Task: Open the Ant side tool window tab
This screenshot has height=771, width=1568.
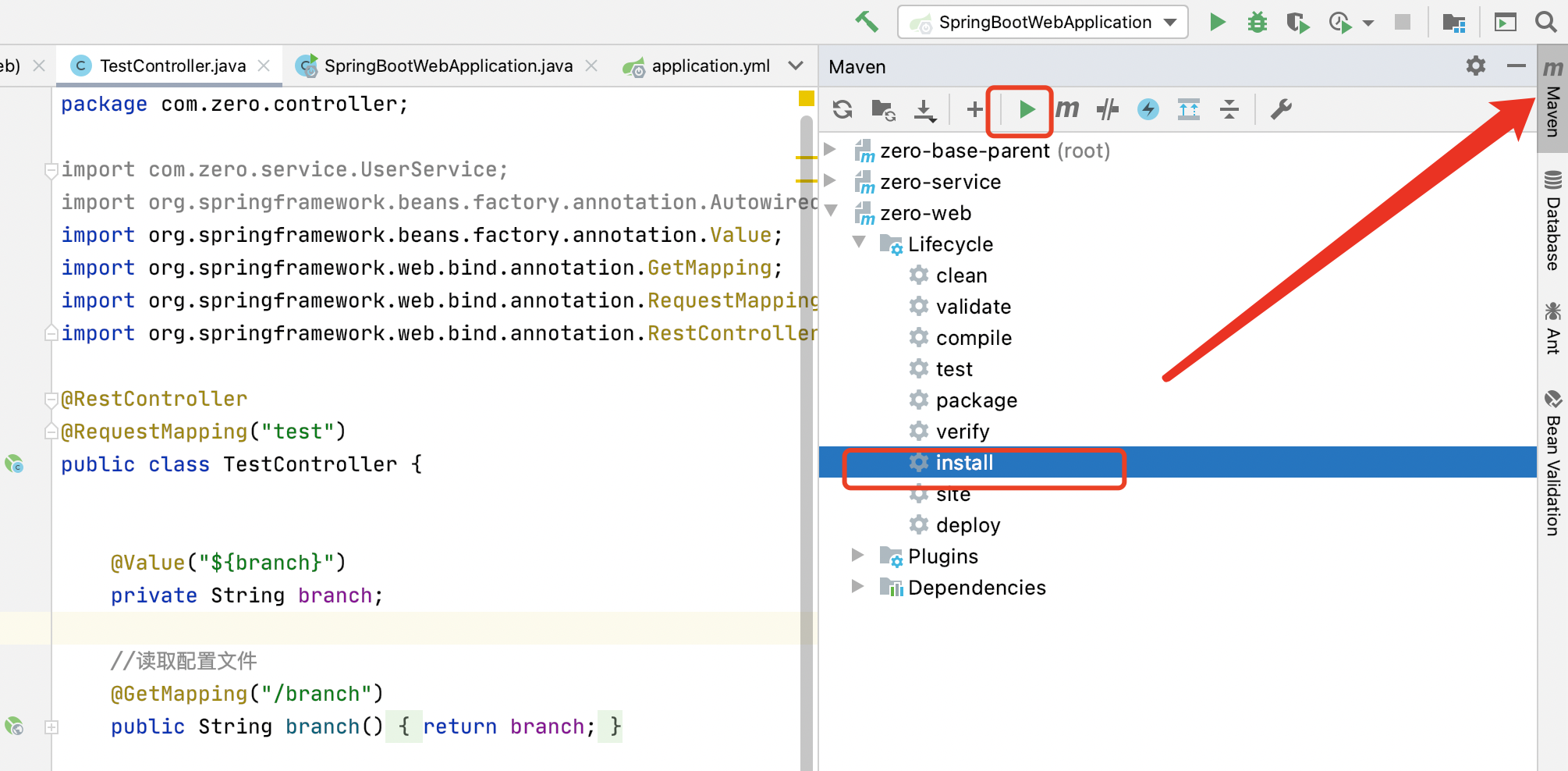Action: coord(1552,328)
